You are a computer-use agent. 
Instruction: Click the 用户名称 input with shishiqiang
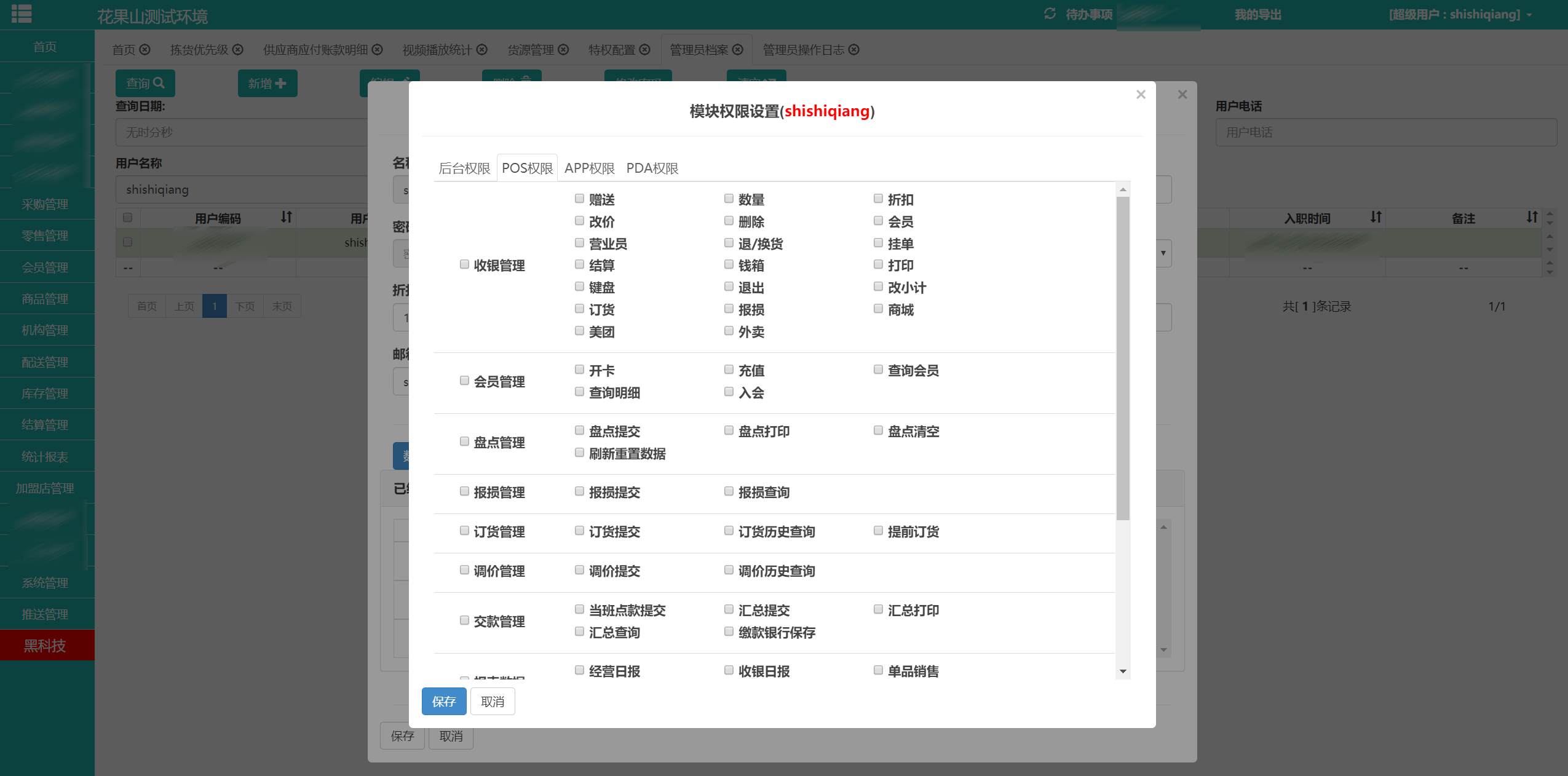click(x=242, y=189)
